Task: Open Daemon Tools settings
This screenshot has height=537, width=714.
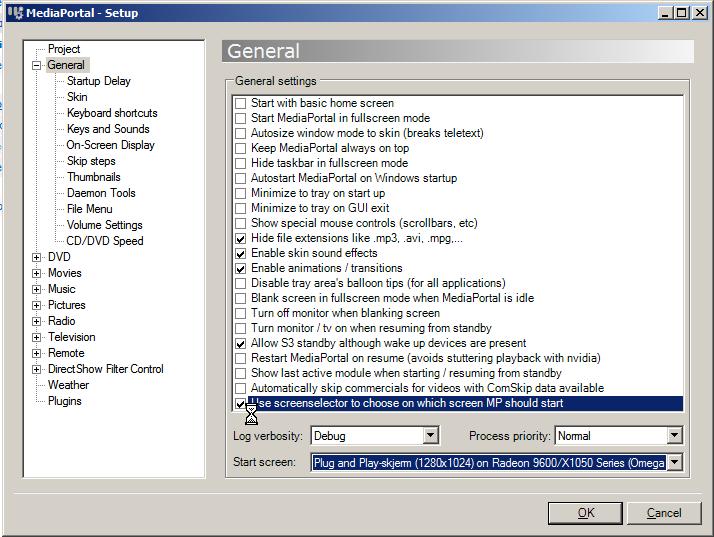Action: pos(101,193)
